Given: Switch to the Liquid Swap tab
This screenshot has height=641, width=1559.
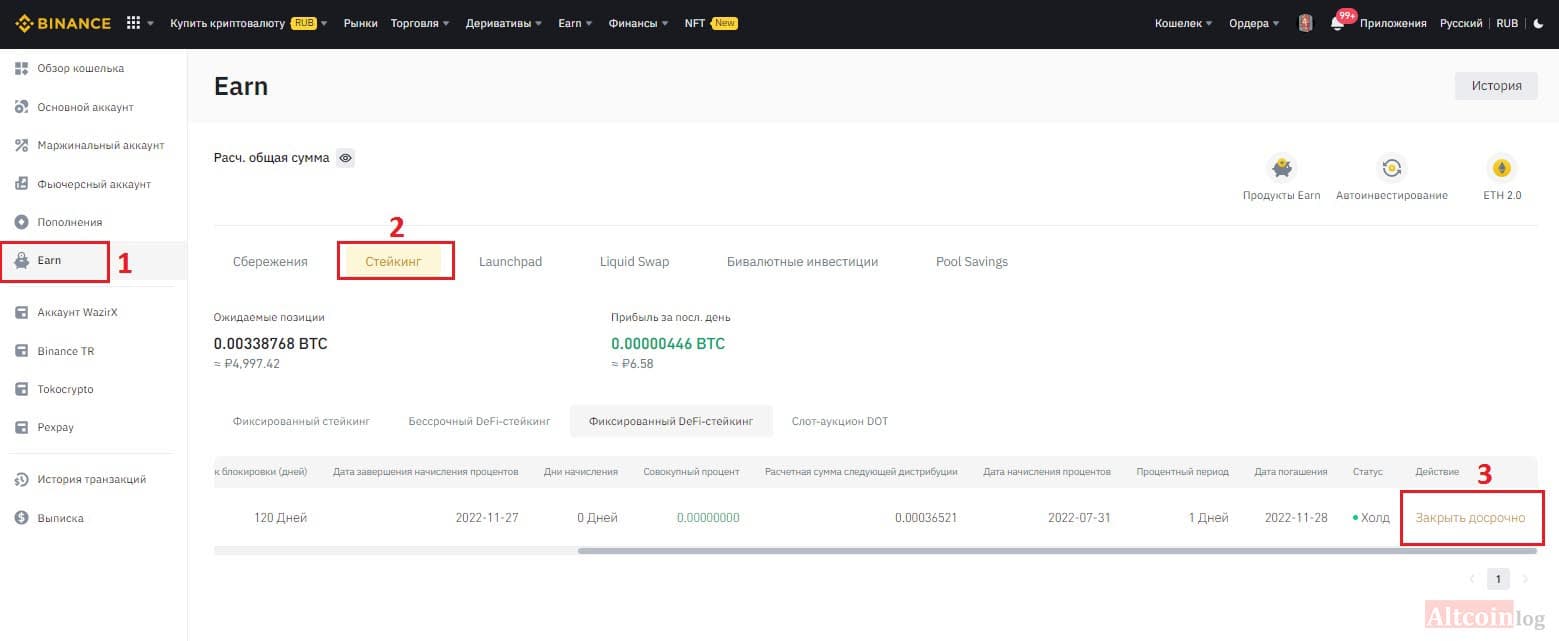Looking at the screenshot, I should [634, 262].
